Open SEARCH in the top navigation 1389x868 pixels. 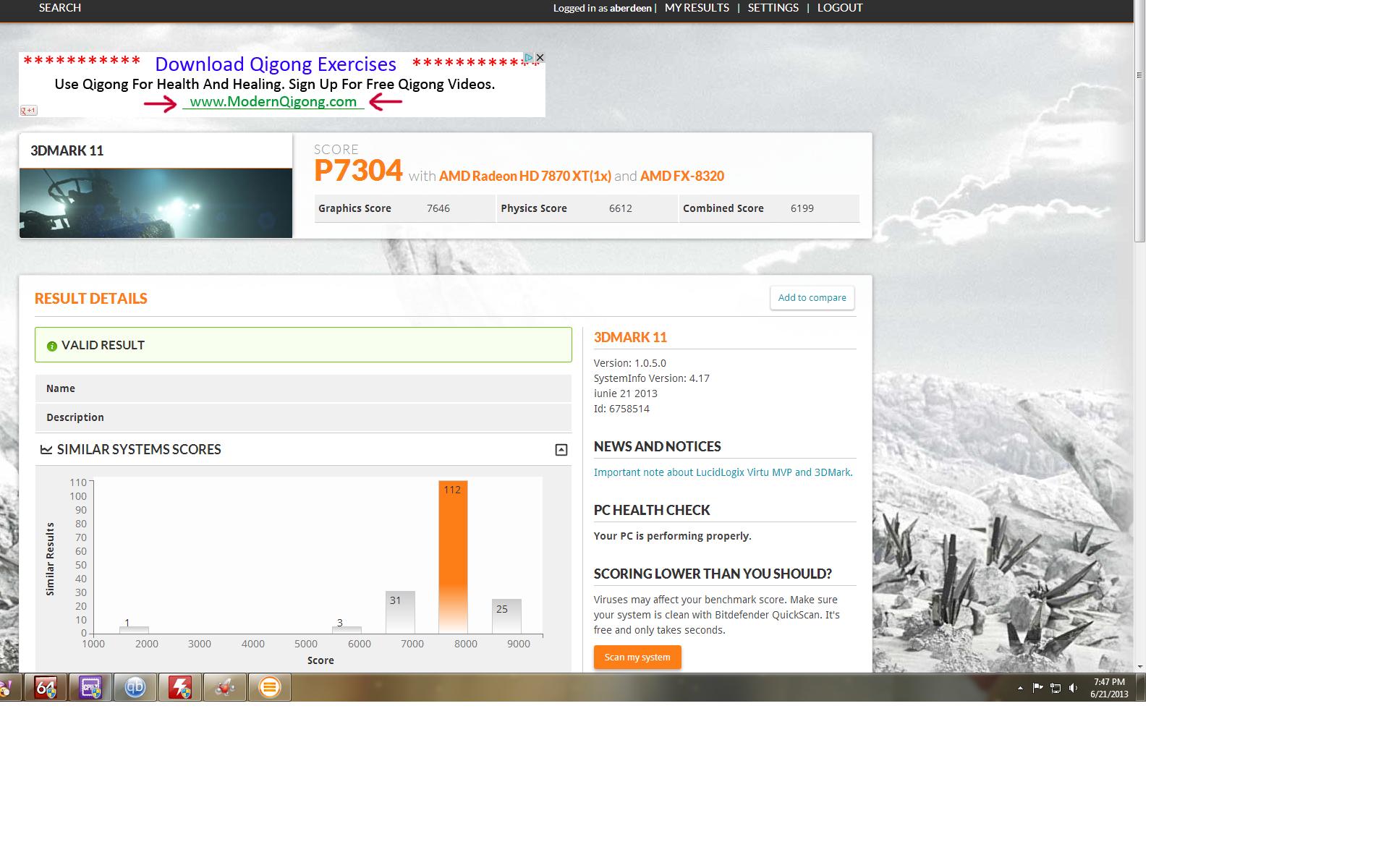click(x=60, y=8)
